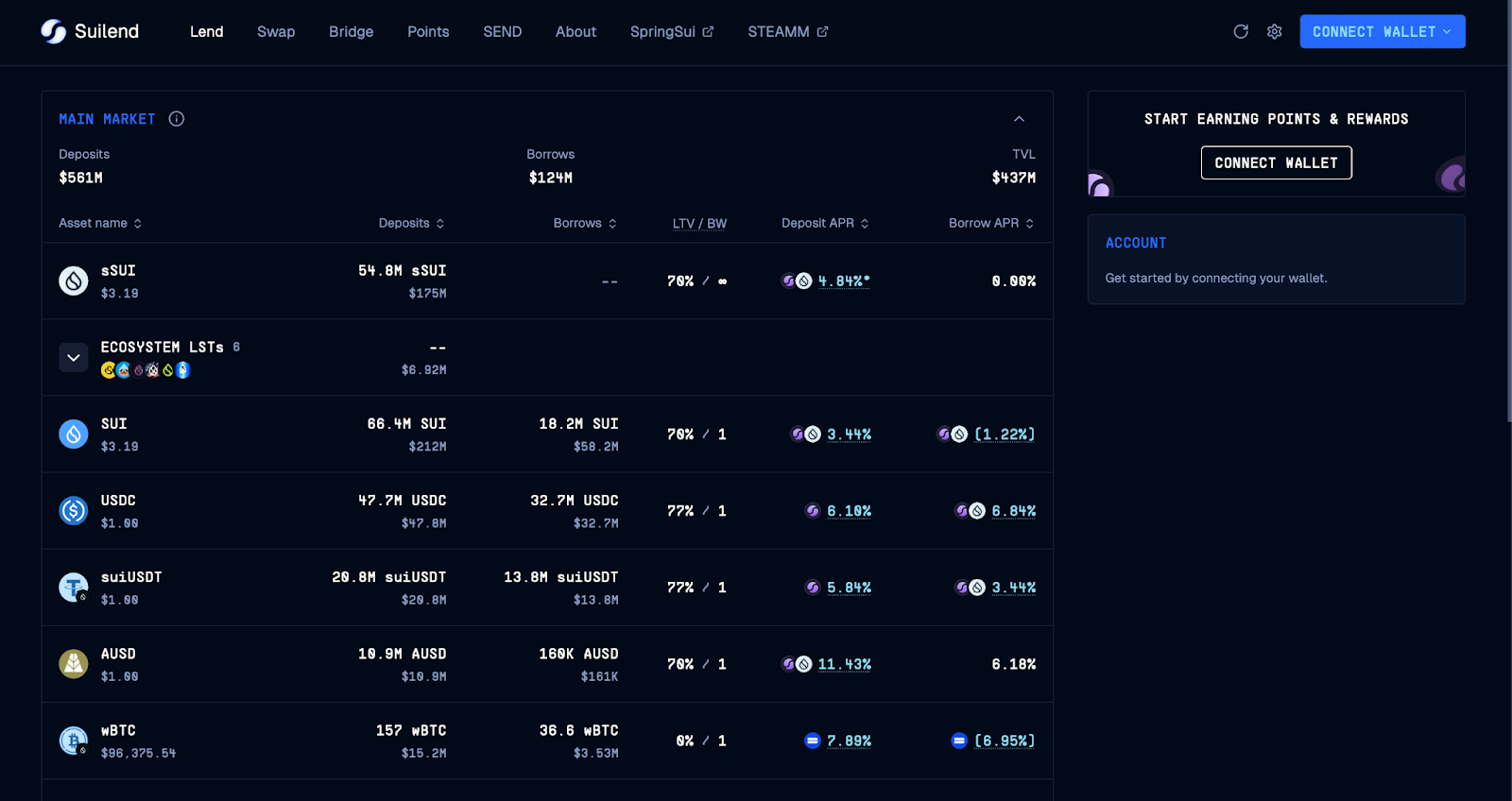Sort table by Deposits column
Screen dimensions: 1512x801
pyautogui.click(x=412, y=223)
